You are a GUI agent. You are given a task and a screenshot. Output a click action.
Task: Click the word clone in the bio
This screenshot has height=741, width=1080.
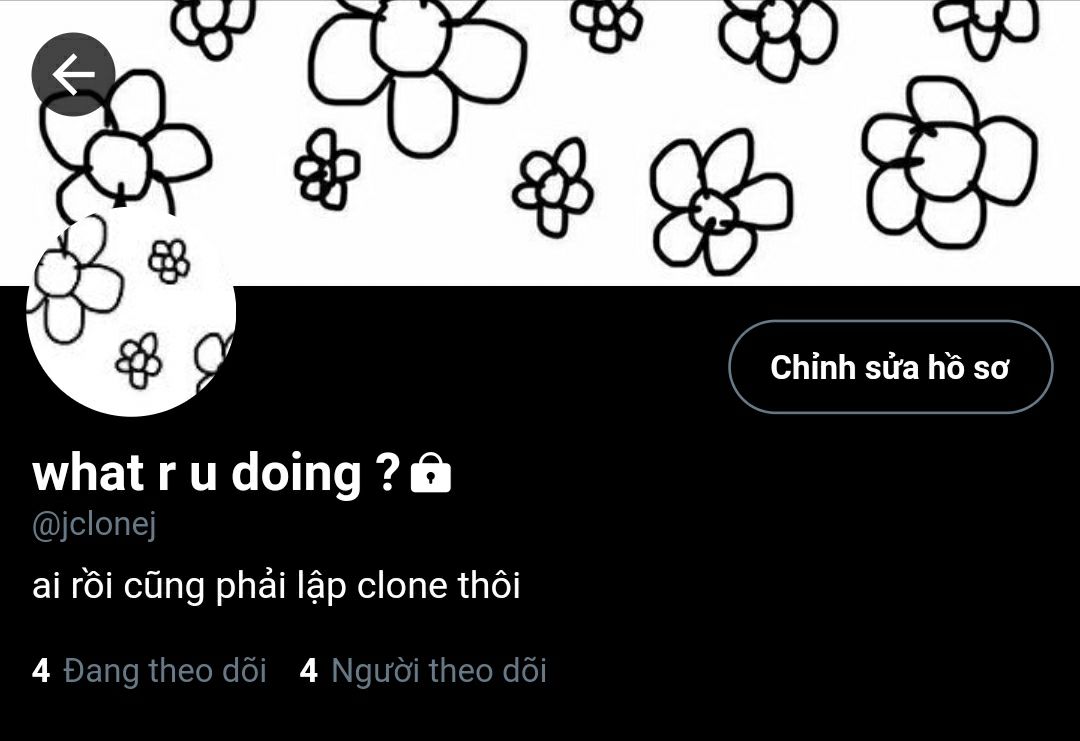point(402,586)
